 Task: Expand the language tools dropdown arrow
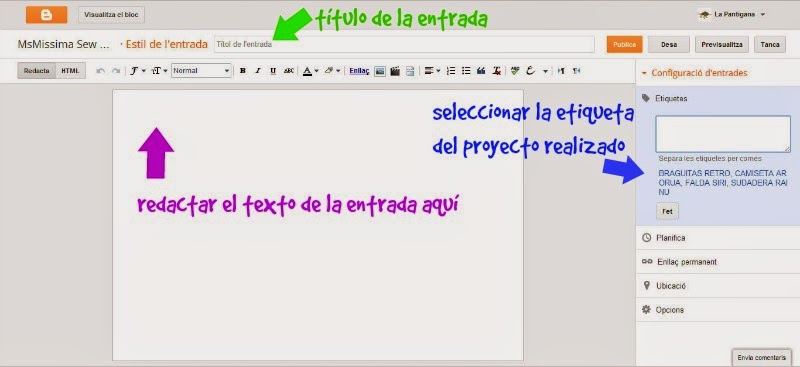tap(545, 71)
